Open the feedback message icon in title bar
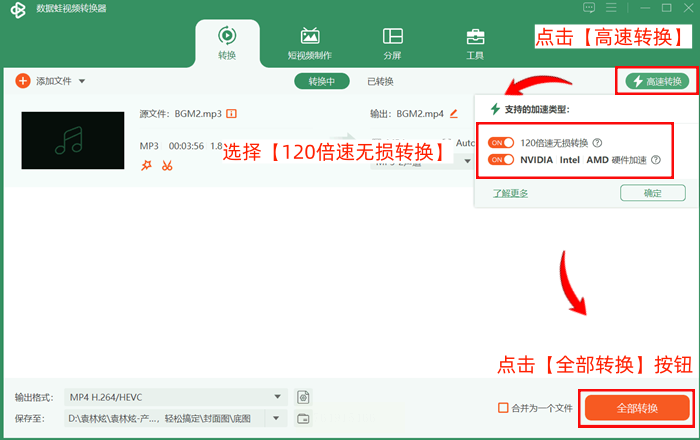Image resolution: width=700 pixels, height=440 pixels. (x=589, y=8)
